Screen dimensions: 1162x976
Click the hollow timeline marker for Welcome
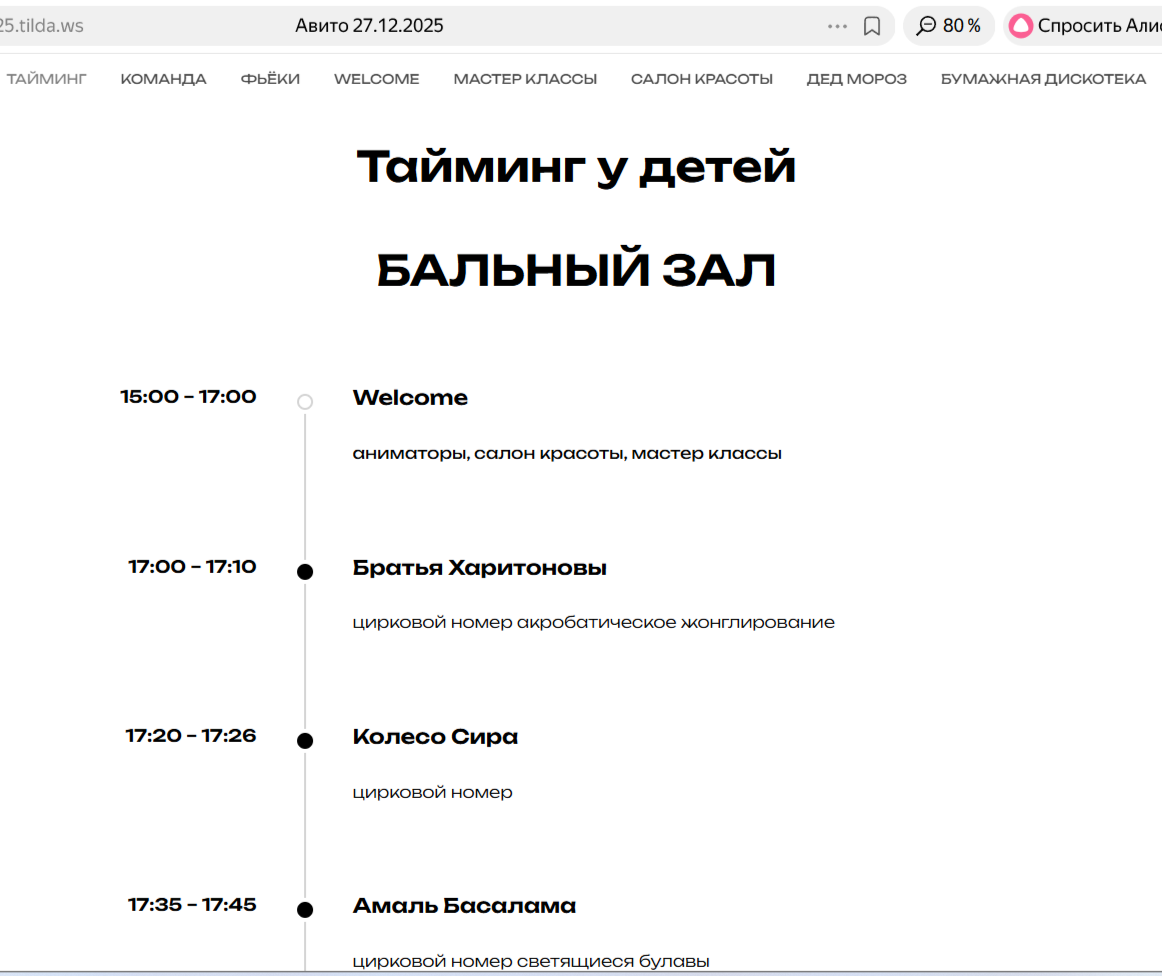(305, 402)
